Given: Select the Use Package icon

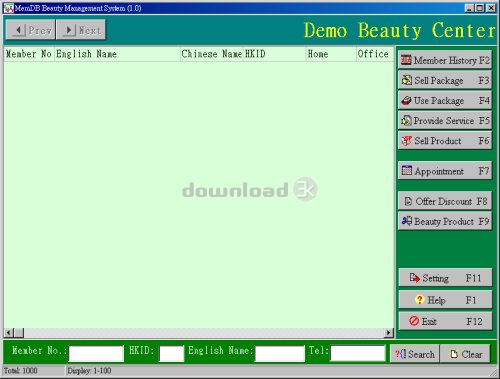Looking at the screenshot, I should click(x=406, y=101).
